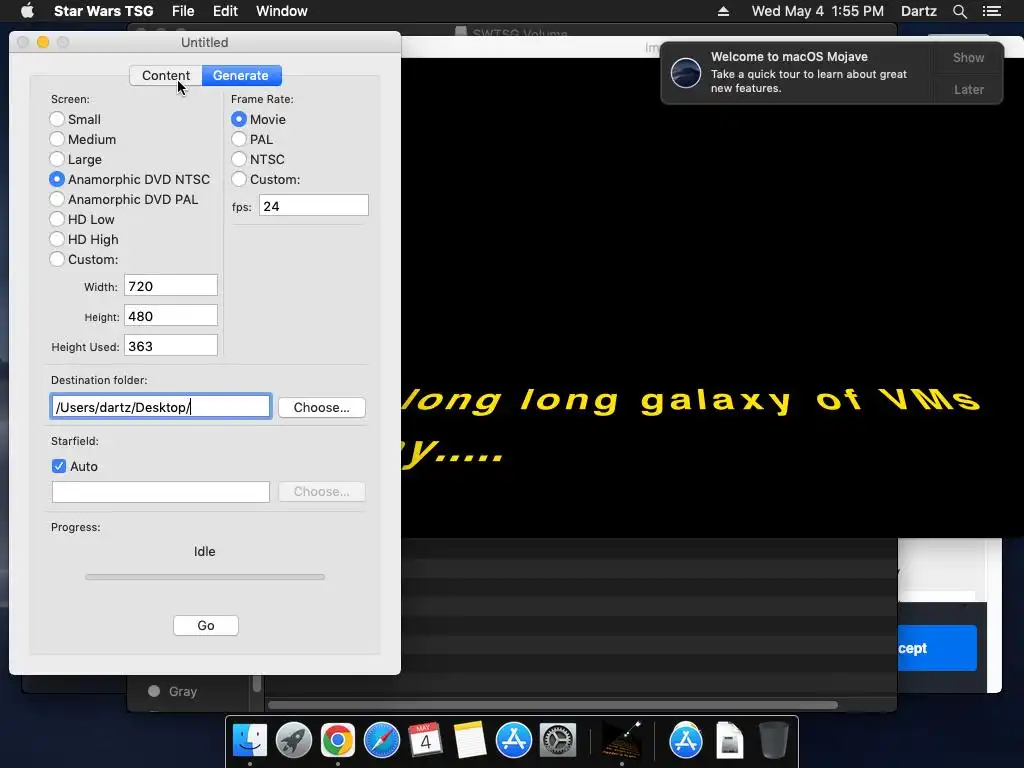This screenshot has height=768, width=1024.
Task: Click Star Wars TSG app icon in dock
Action: coord(621,741)
